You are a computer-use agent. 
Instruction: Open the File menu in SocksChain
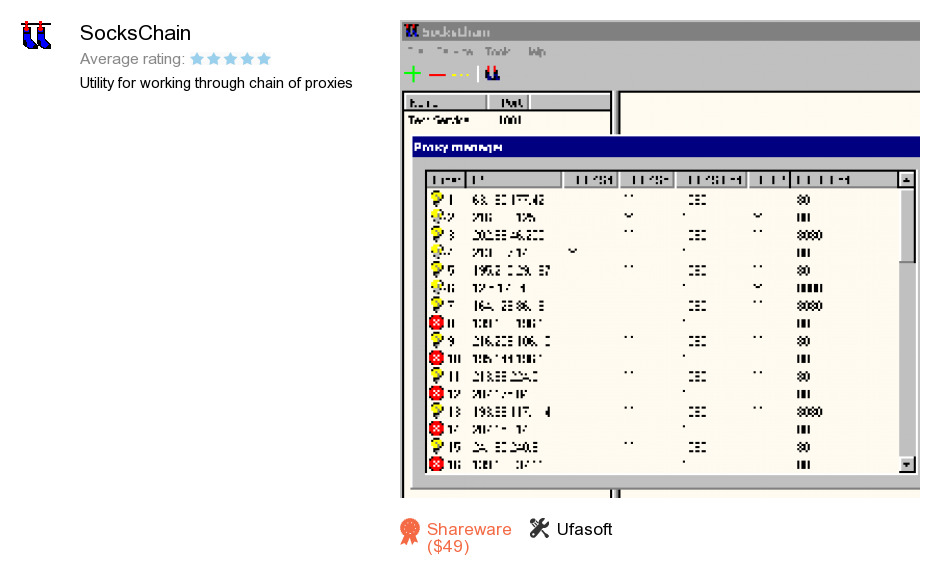(415, 52)
